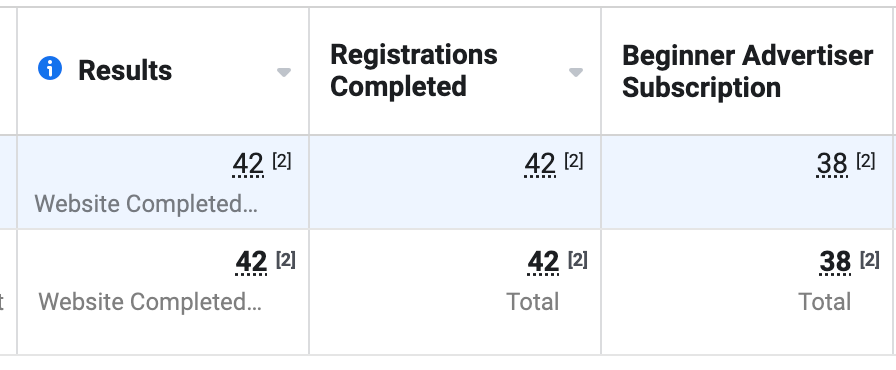Click footnote [2] beside highlighted Registrations 42
The height and width of the screenshot is (370, 896).
tap(574, 161)
